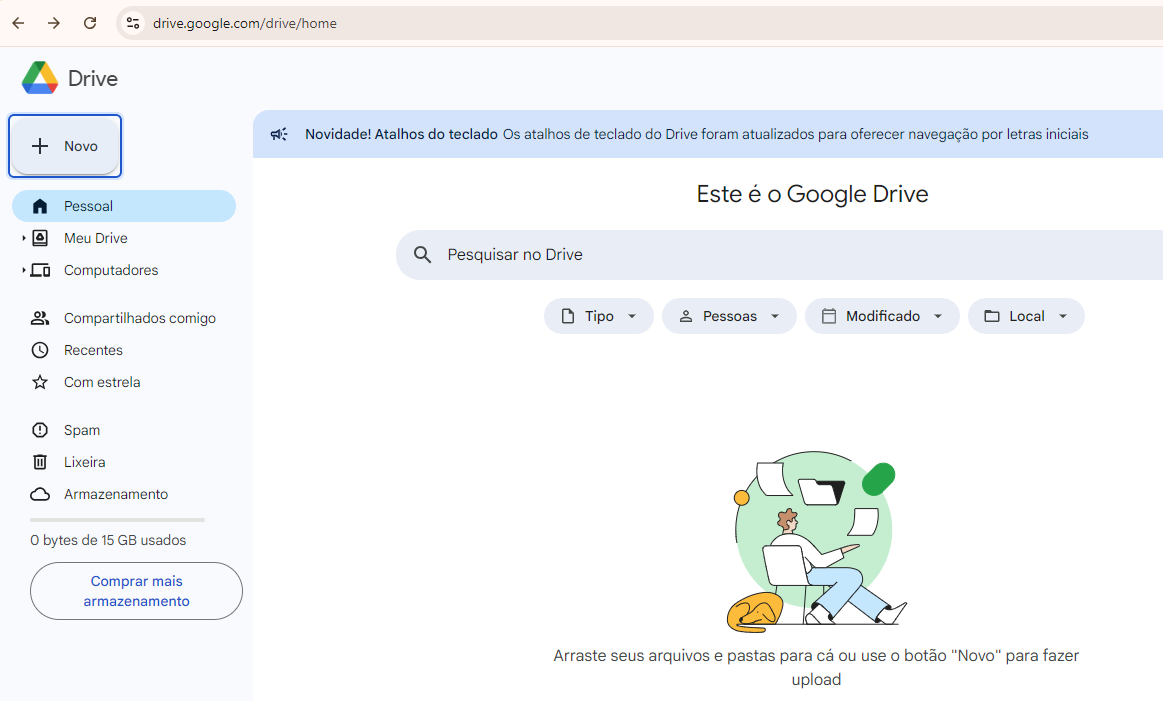Click the megaphone announcement icon
Image resolution: width=1163 pixels, height=701 pixels.
point(279,134)
